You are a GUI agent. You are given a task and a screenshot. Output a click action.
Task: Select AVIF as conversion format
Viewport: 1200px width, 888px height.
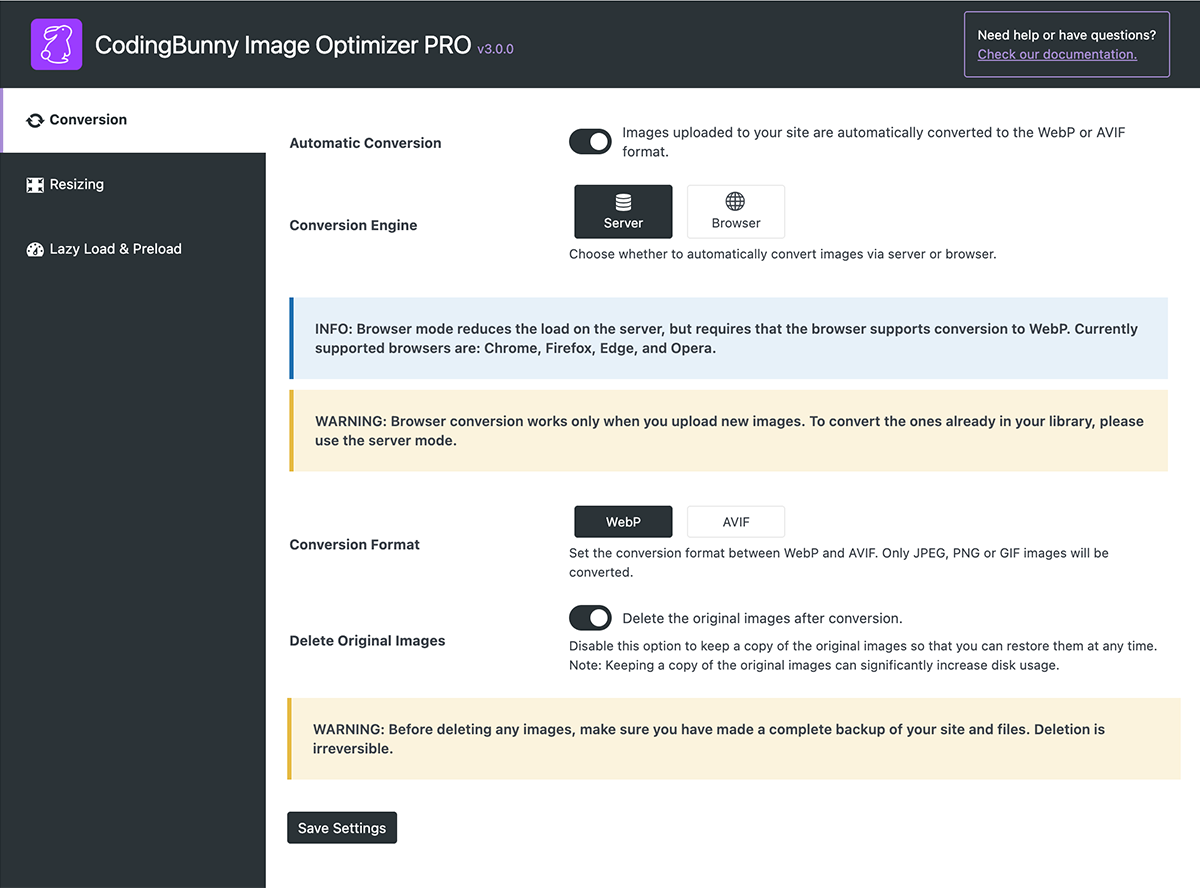(x=736, y=522)
